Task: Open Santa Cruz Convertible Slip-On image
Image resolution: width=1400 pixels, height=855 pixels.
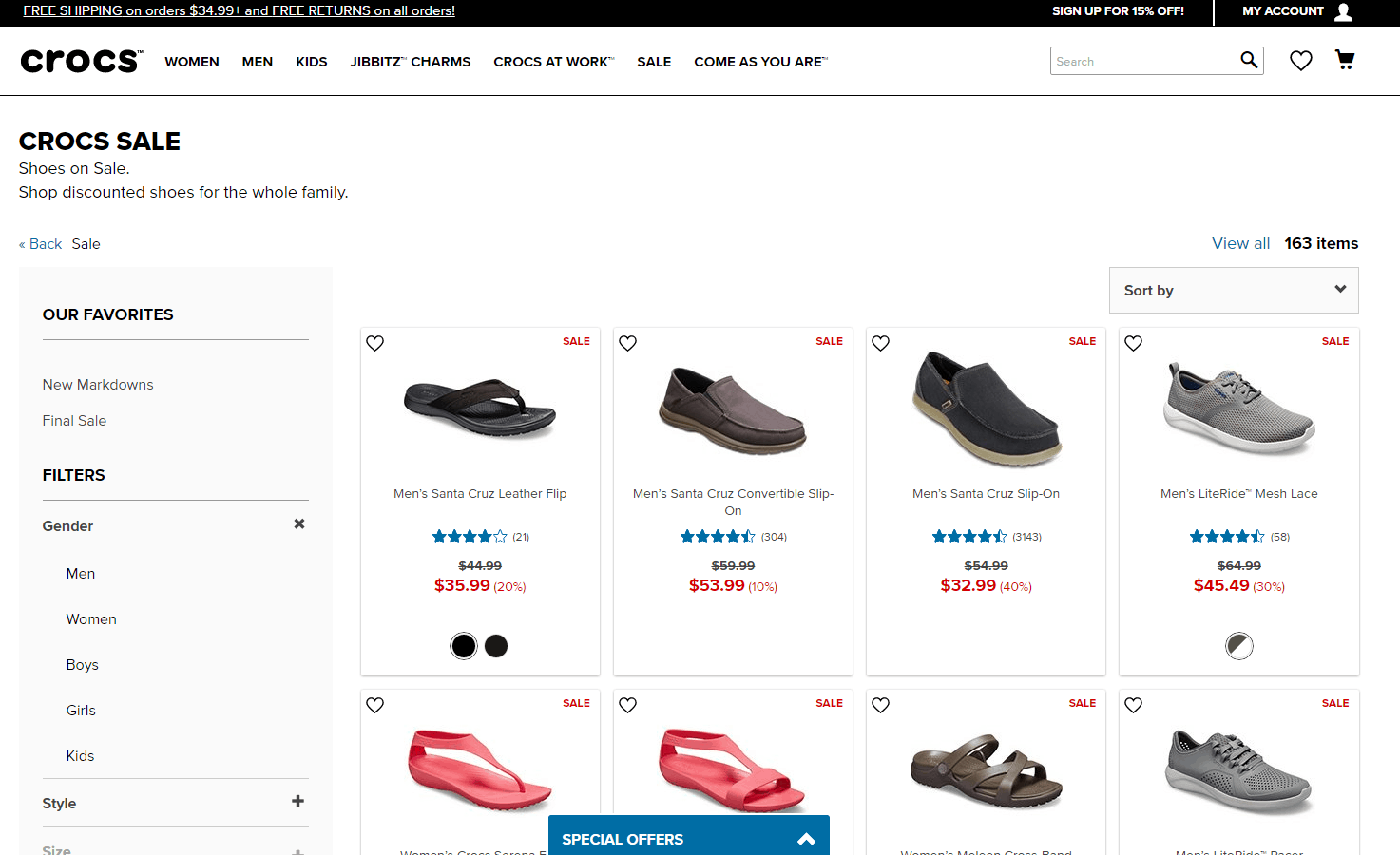Action: tap(733, 410)
